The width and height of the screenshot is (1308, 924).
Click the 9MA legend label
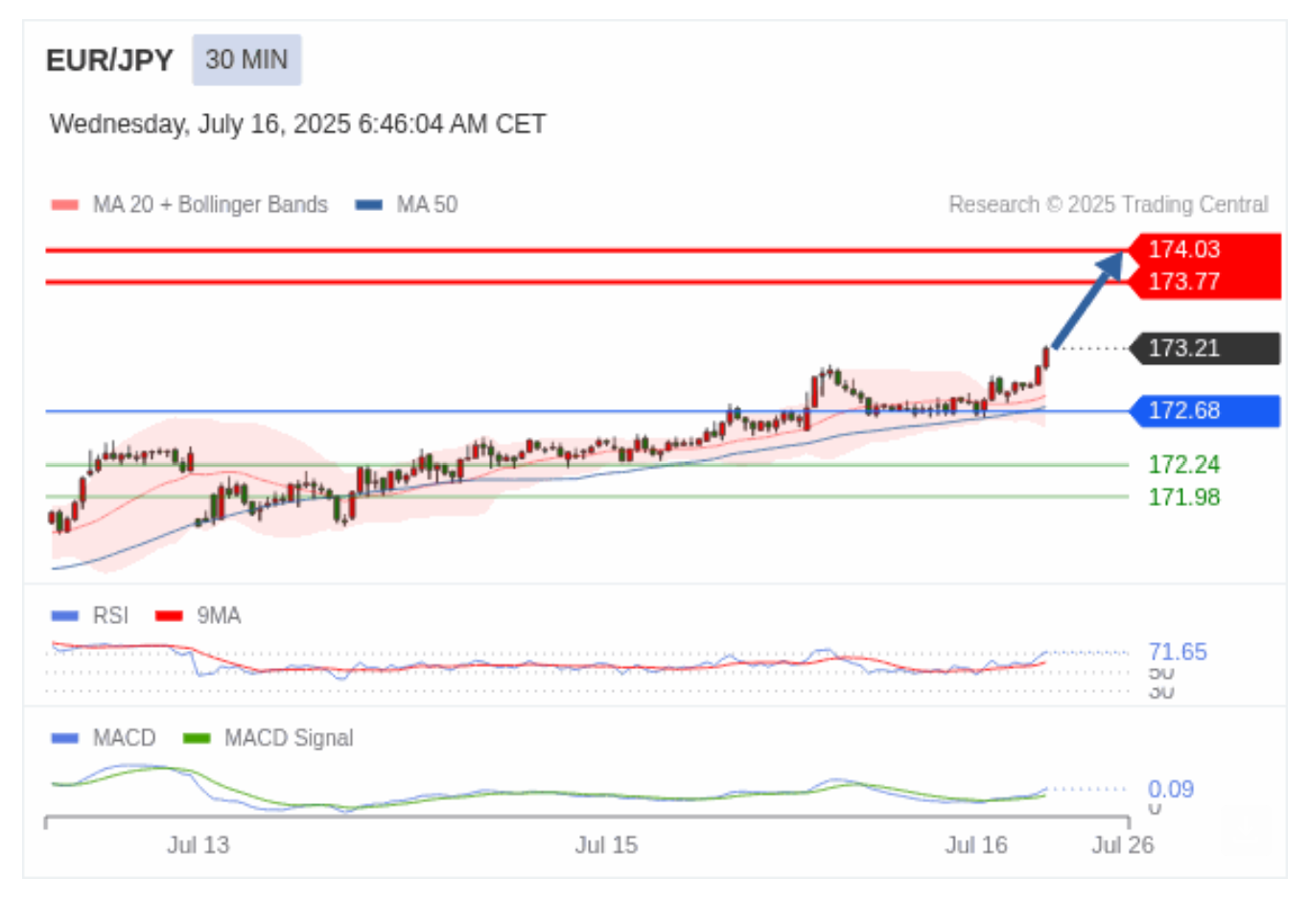[219, 615]
